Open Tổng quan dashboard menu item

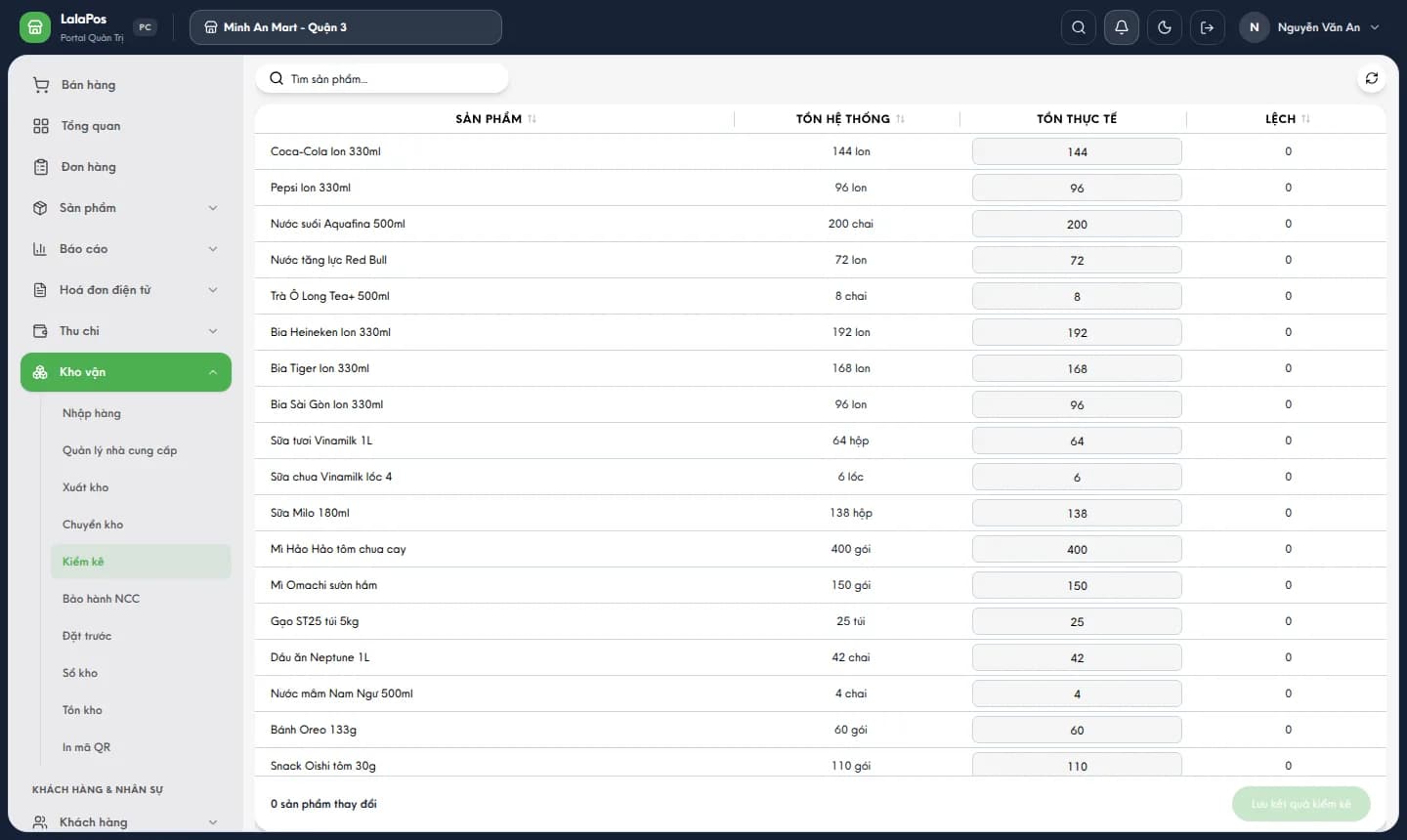[126, 126]
